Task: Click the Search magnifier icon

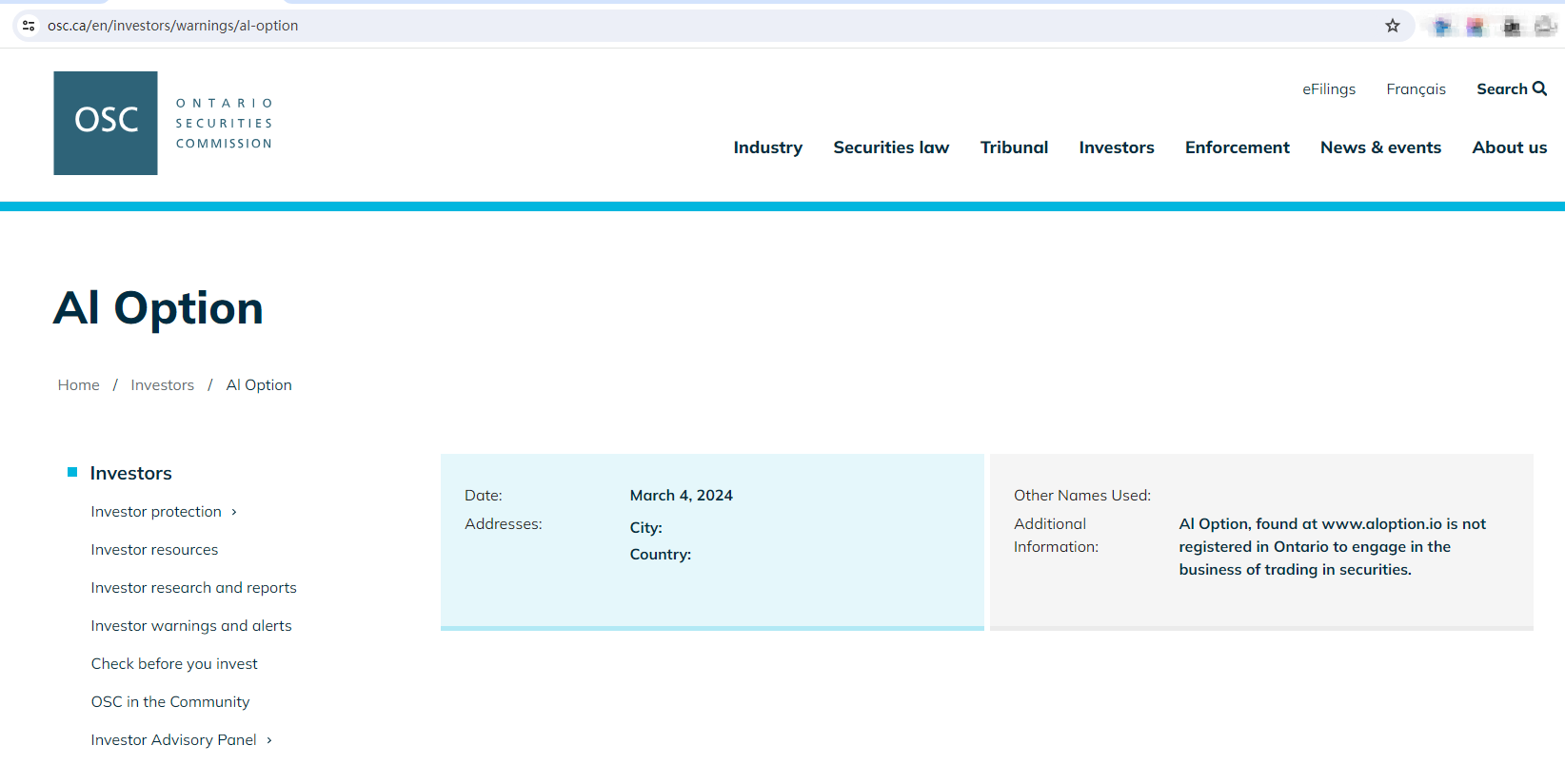Action: point(1539,88)
